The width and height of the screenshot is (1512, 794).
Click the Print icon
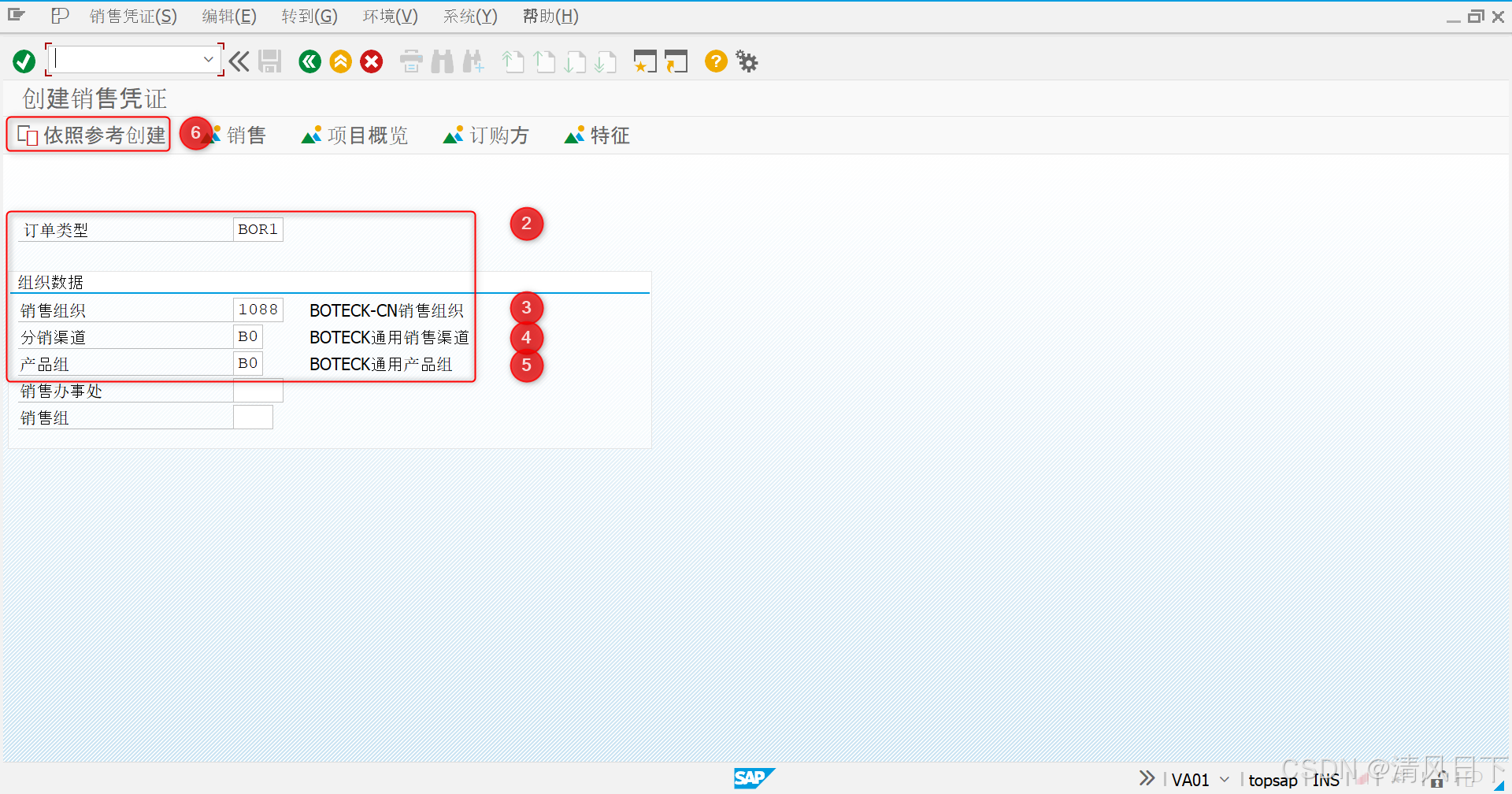(x=411, y=61)
